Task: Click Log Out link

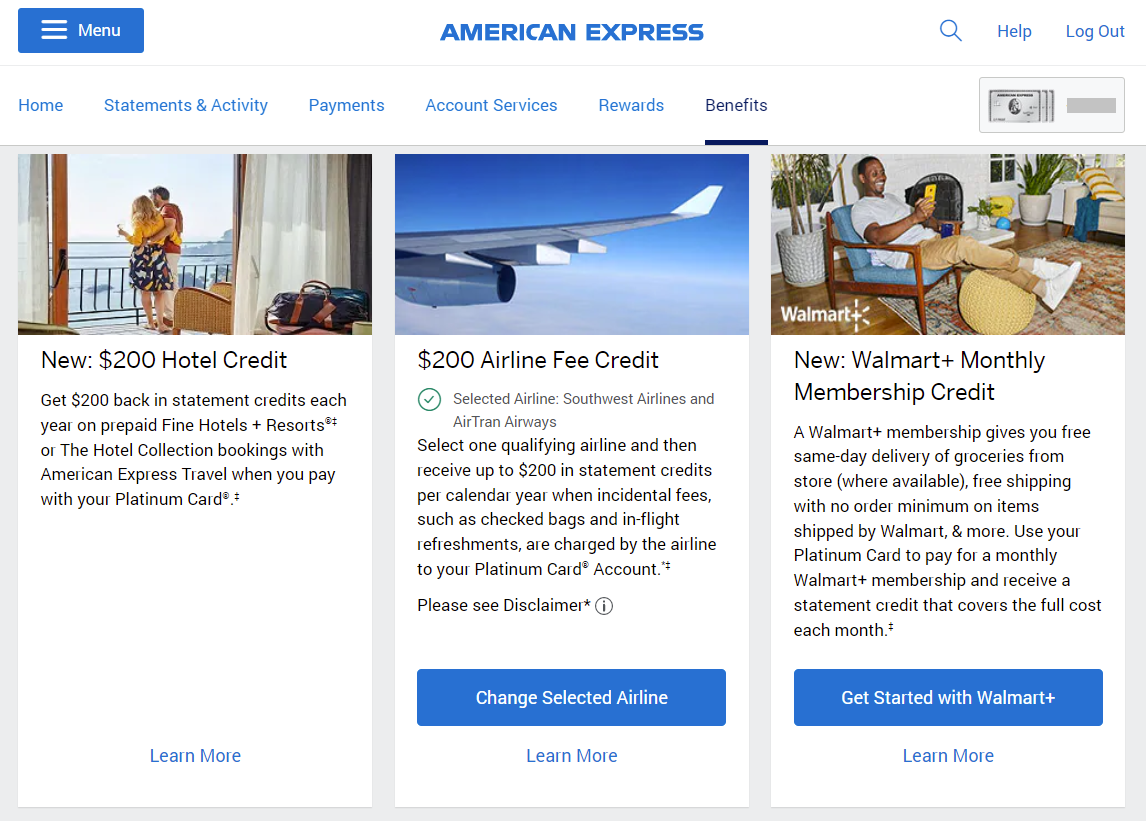Action: pyautogui.click(x=1095, y=31)
